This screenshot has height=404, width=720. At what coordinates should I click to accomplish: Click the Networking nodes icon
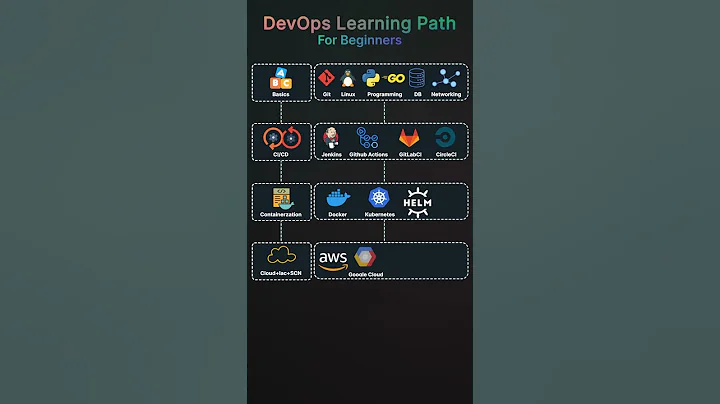[446, 79]
